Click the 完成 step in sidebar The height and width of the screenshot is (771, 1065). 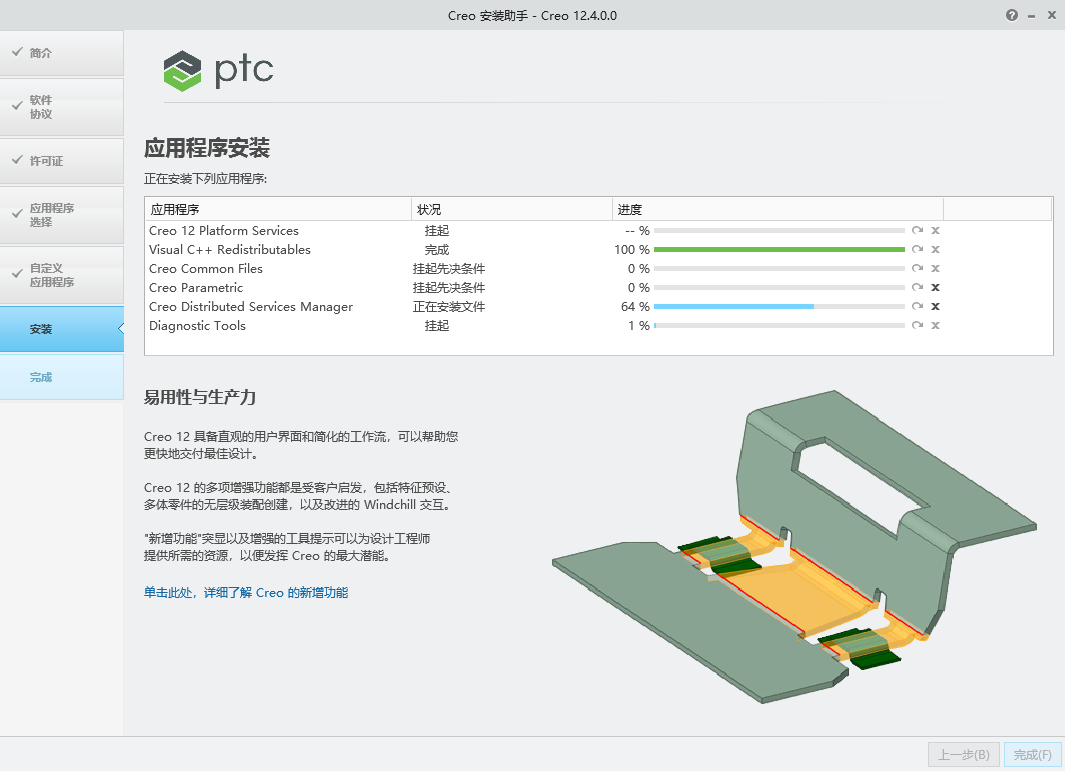[61, 377]
